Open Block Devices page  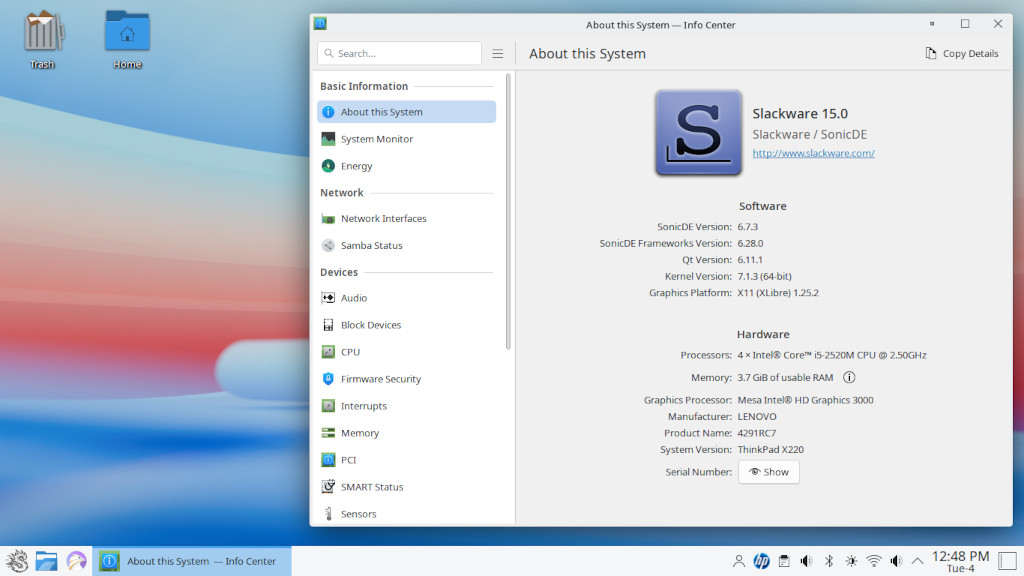click(x=406, y=325)
